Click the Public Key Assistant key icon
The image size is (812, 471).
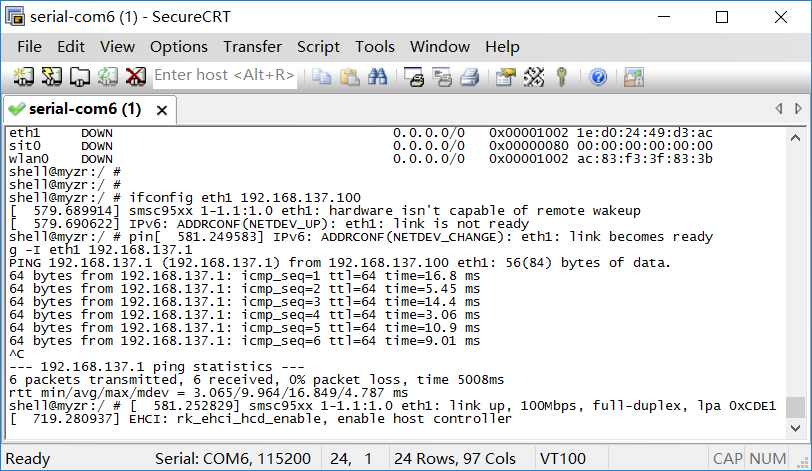pyautogui.click(x=562, y=77)
